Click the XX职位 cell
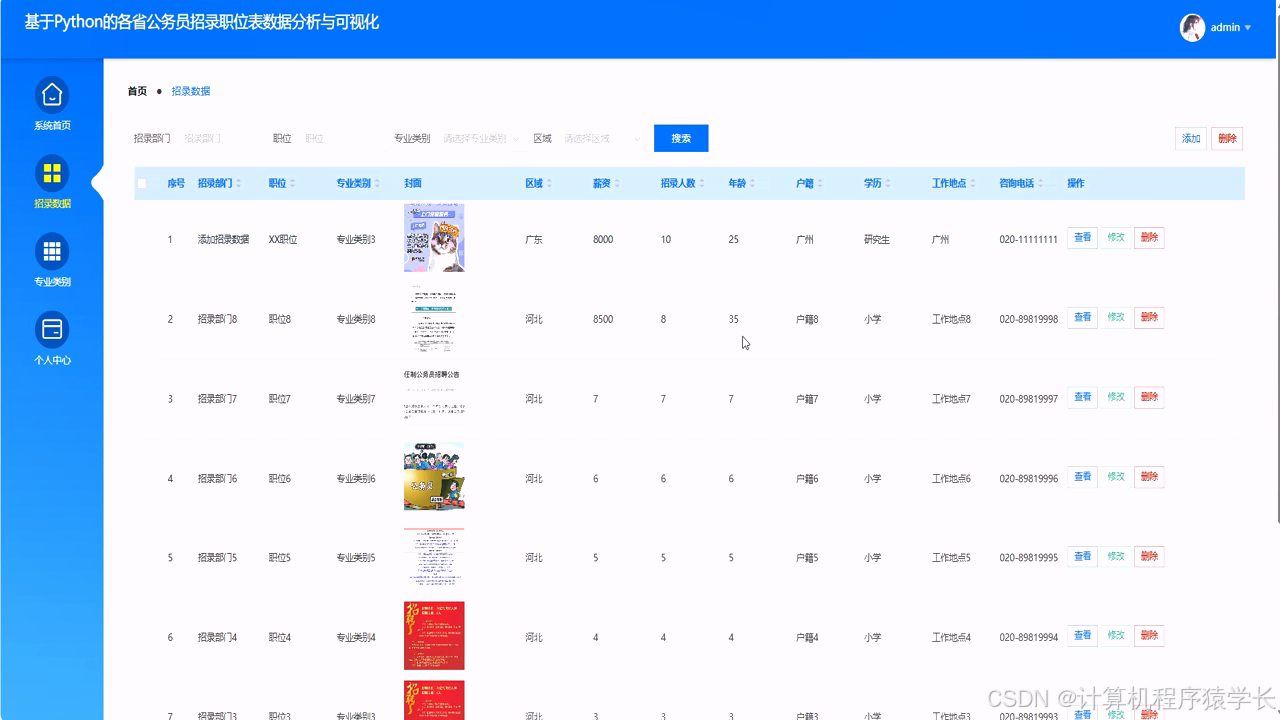The width and height of the screenshot is (1280, 720). 283,240
